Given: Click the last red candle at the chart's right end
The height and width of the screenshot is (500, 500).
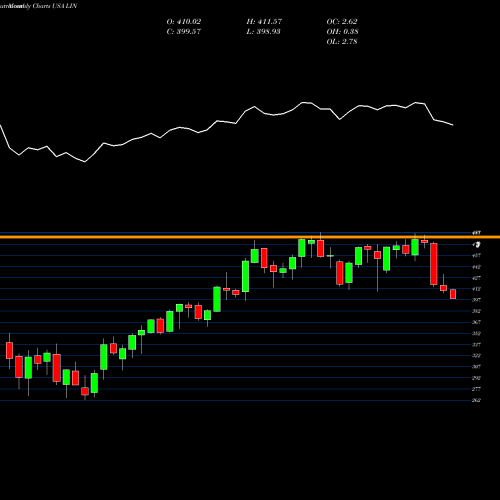Looking at the screenshot, I should click(453, 294).
